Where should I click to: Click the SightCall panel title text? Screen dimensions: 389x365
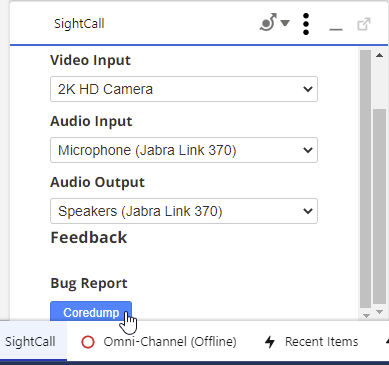79,24
